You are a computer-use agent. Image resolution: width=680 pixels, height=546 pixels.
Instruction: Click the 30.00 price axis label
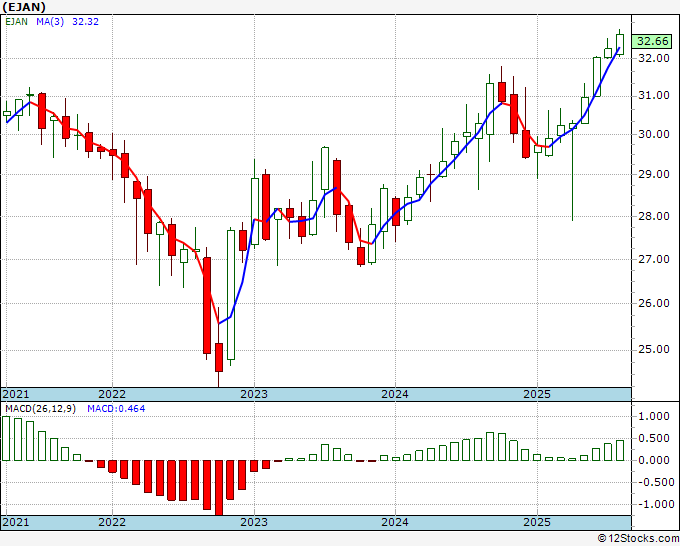click(654, 134)
